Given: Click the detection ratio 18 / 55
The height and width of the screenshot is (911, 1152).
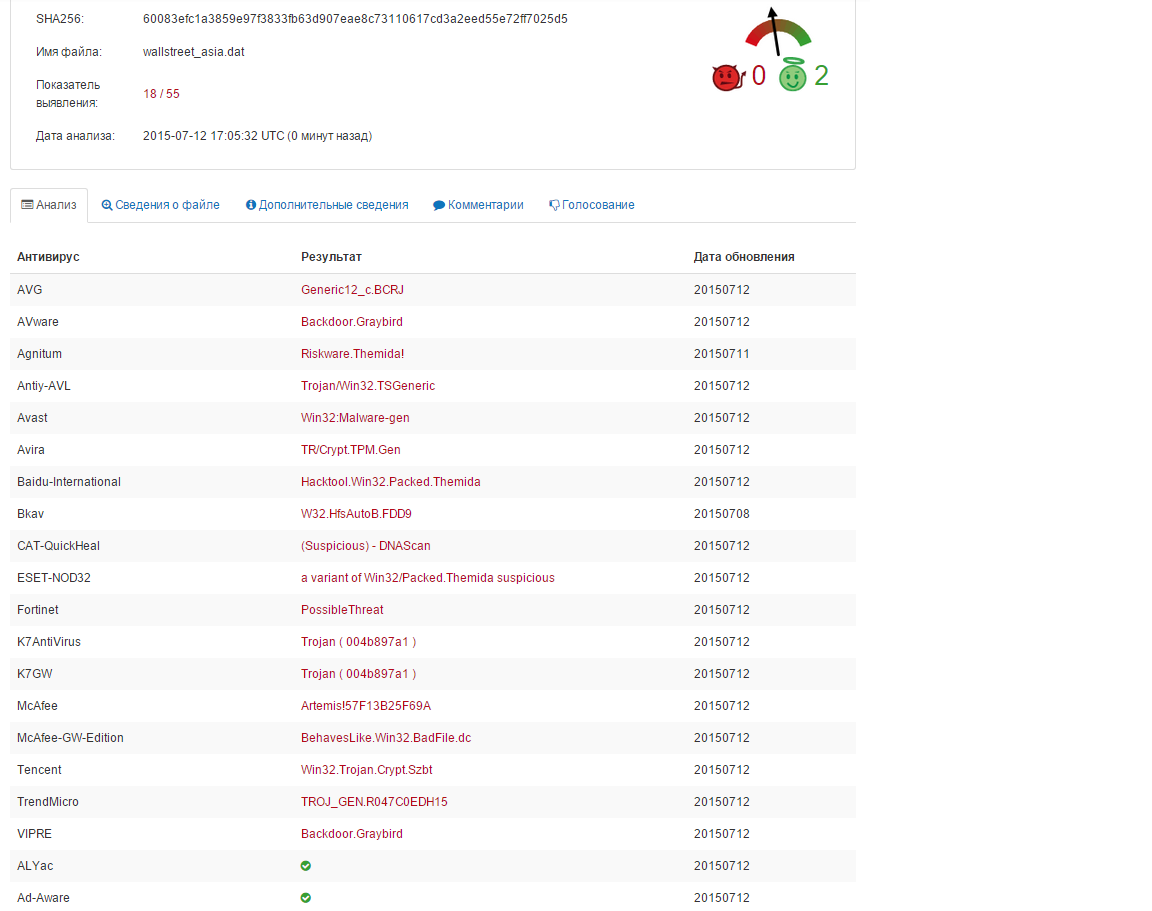Looking at the screenshot, I should (x=161, y=94).
